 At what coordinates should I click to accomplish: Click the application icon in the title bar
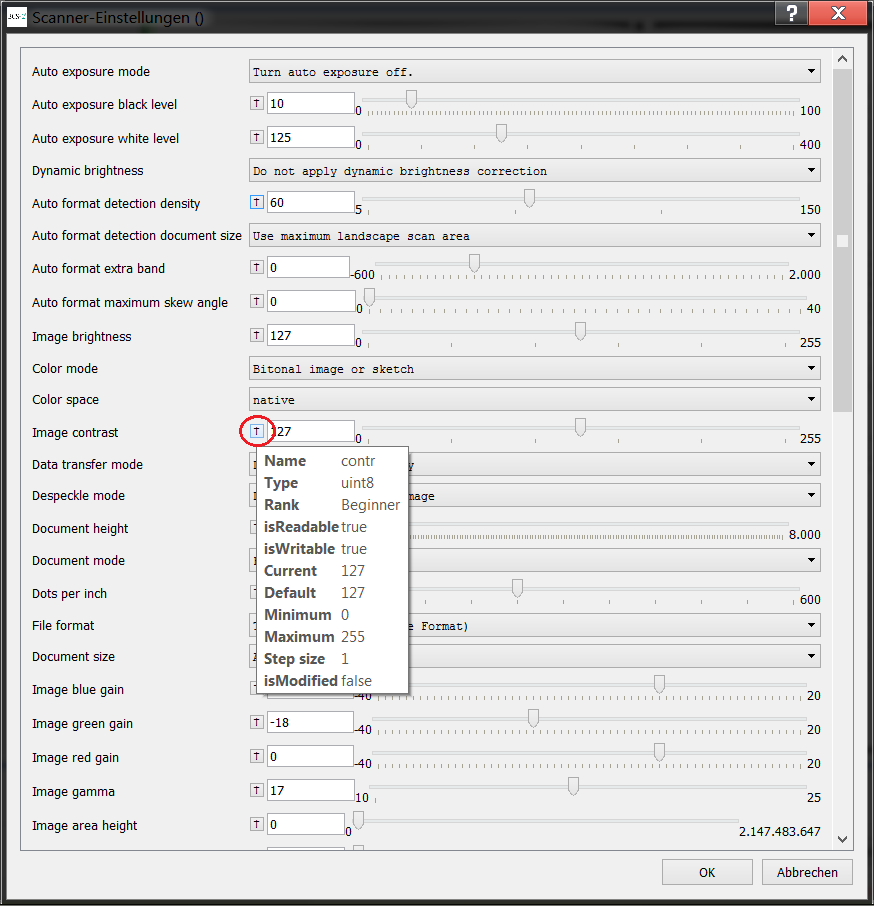click(x=17, y=17)
